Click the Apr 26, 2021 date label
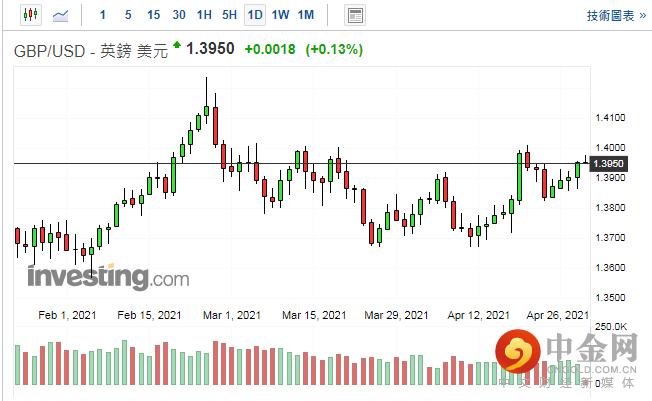The image size is (652, 401). pos(557,315)
